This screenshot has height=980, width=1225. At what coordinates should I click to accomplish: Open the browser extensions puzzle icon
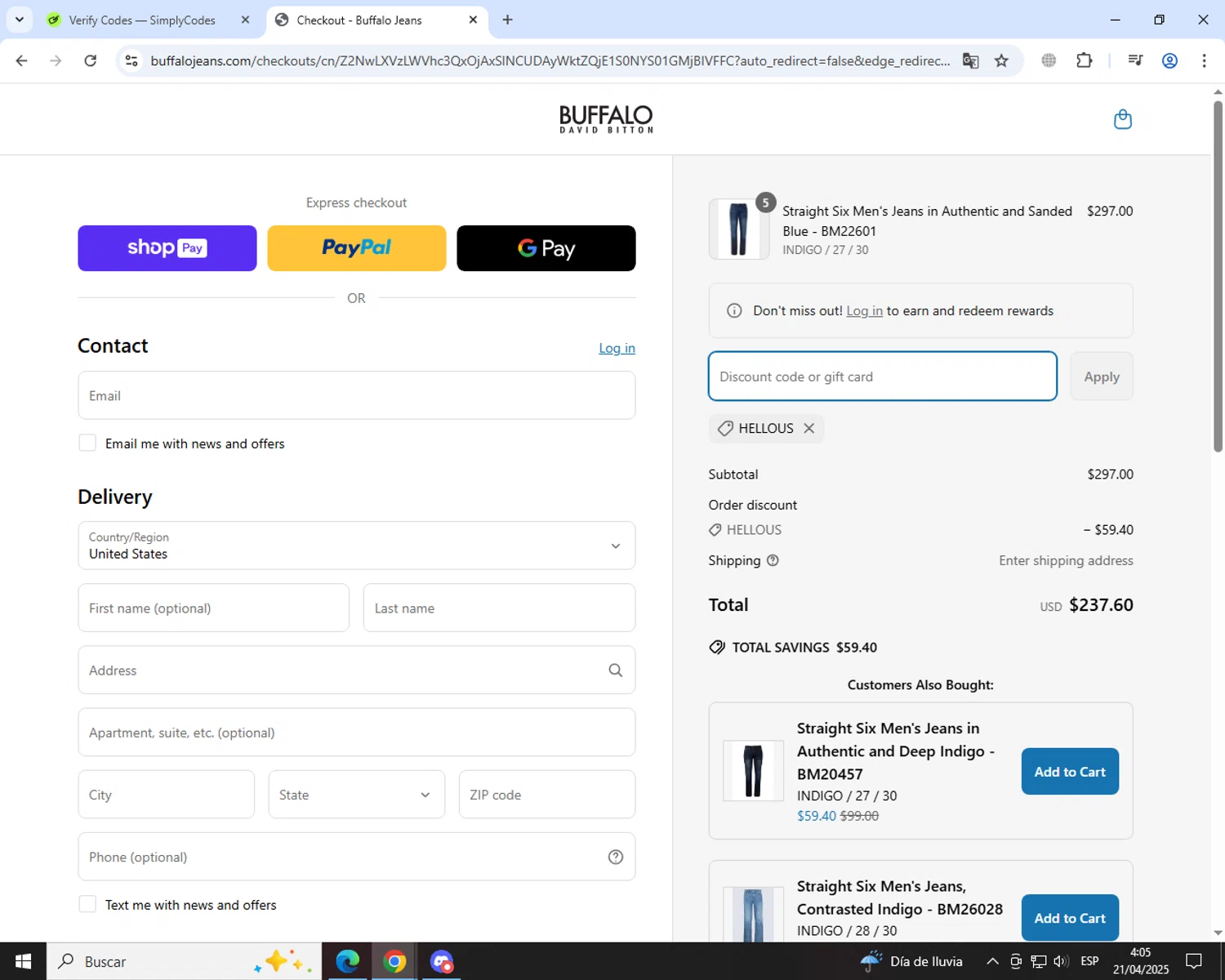pos(1085,60)
